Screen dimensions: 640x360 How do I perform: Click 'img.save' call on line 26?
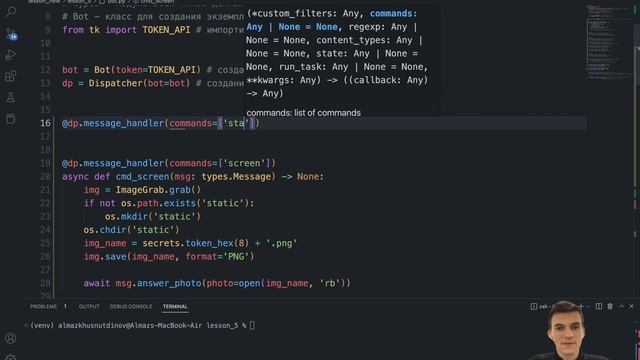click(105, 256)
